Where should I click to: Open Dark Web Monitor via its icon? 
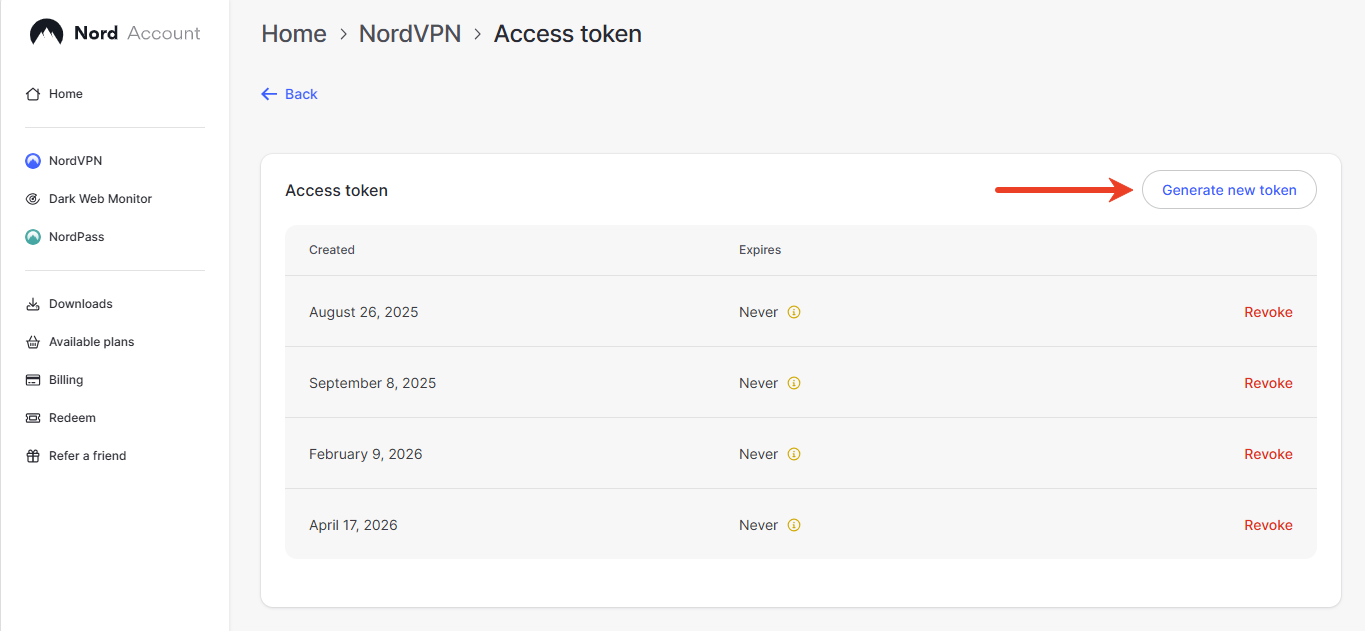pos(33,198)
